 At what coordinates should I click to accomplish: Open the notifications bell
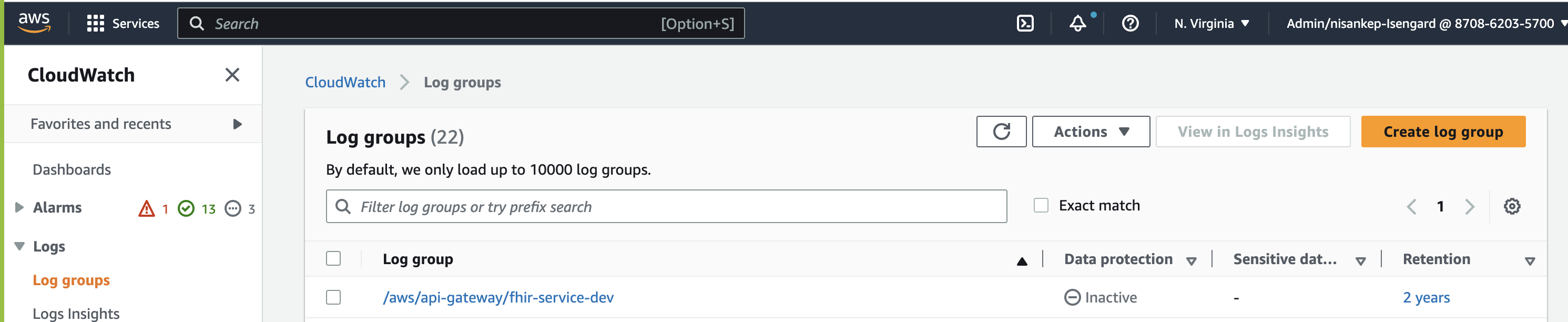(1077, 24)
